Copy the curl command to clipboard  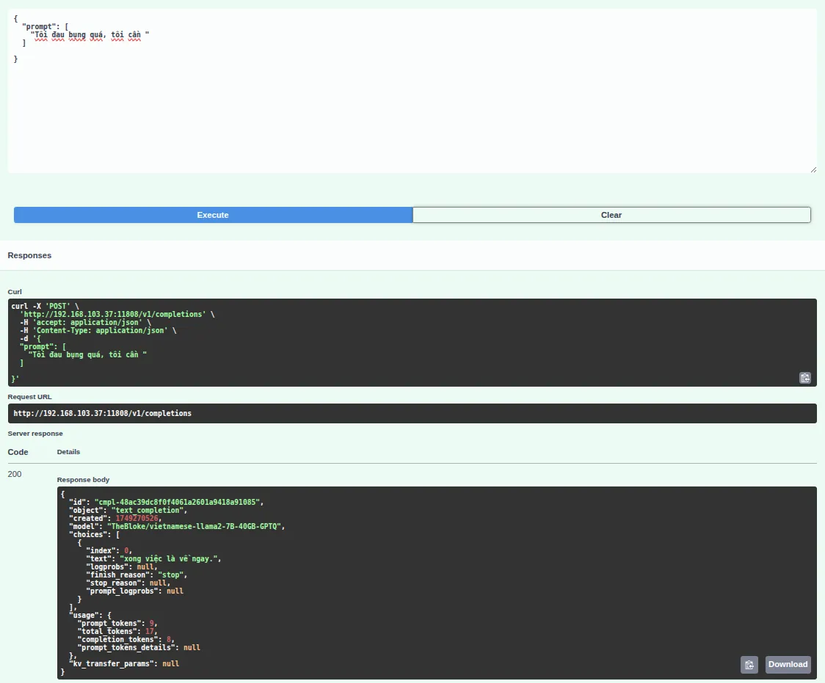click(804, 378)
